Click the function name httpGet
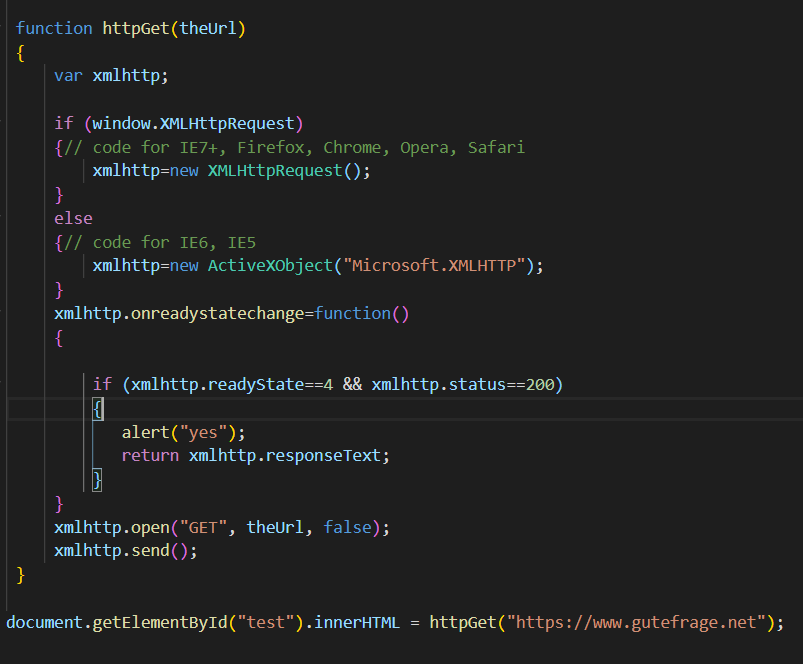The height and width of the screenshot is (664, 803). tap(134, 28)
